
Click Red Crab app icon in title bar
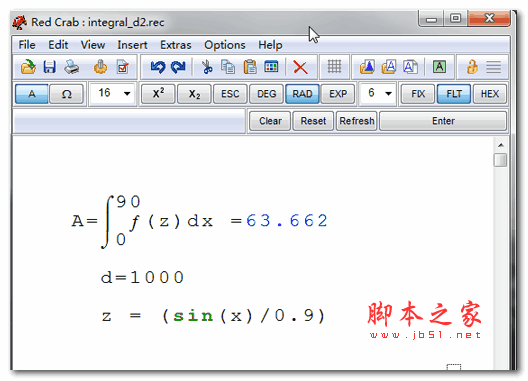click(20, 22)
